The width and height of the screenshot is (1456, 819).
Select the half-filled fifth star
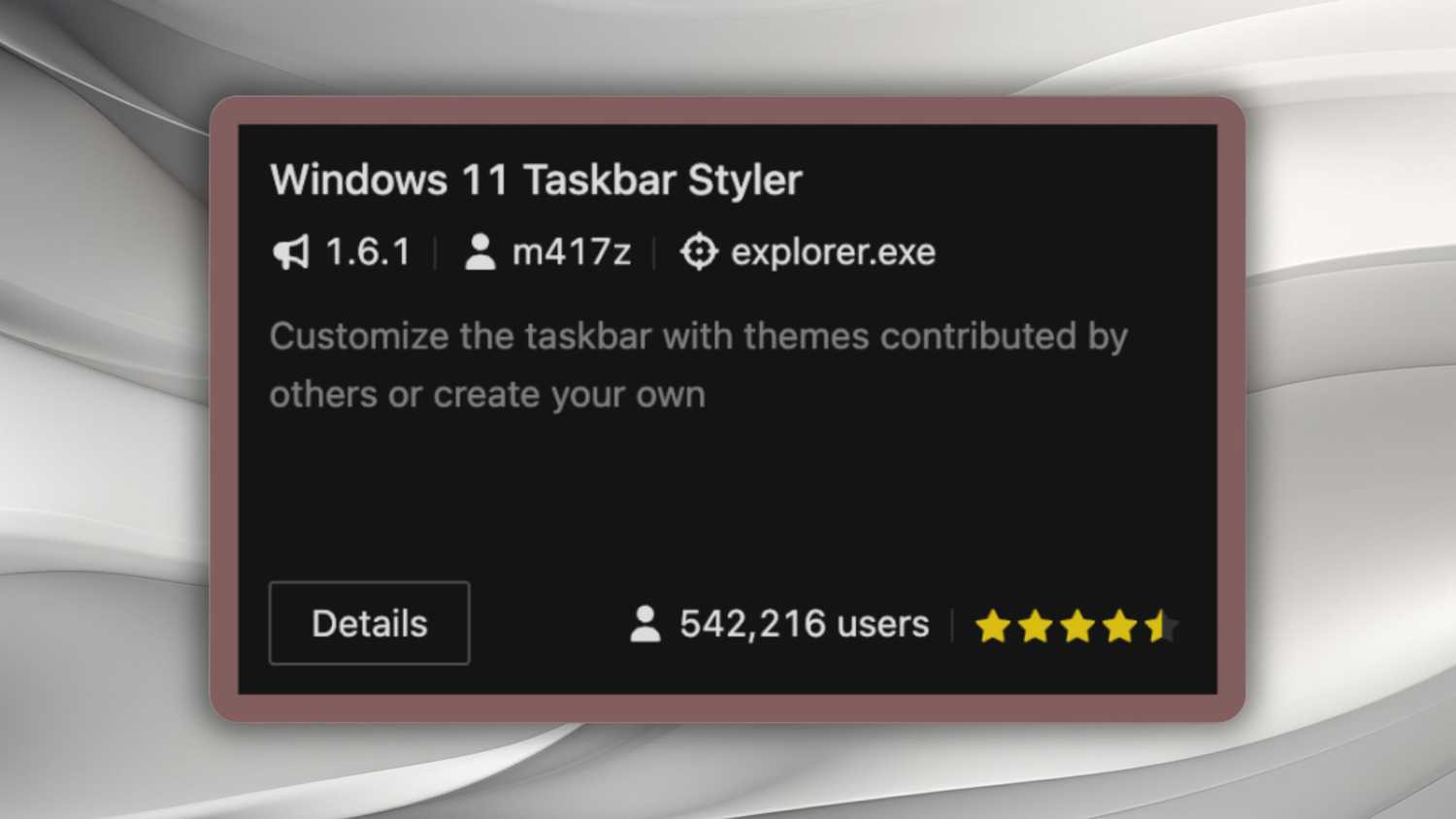pyautogui.click(x=1161, y=627)
